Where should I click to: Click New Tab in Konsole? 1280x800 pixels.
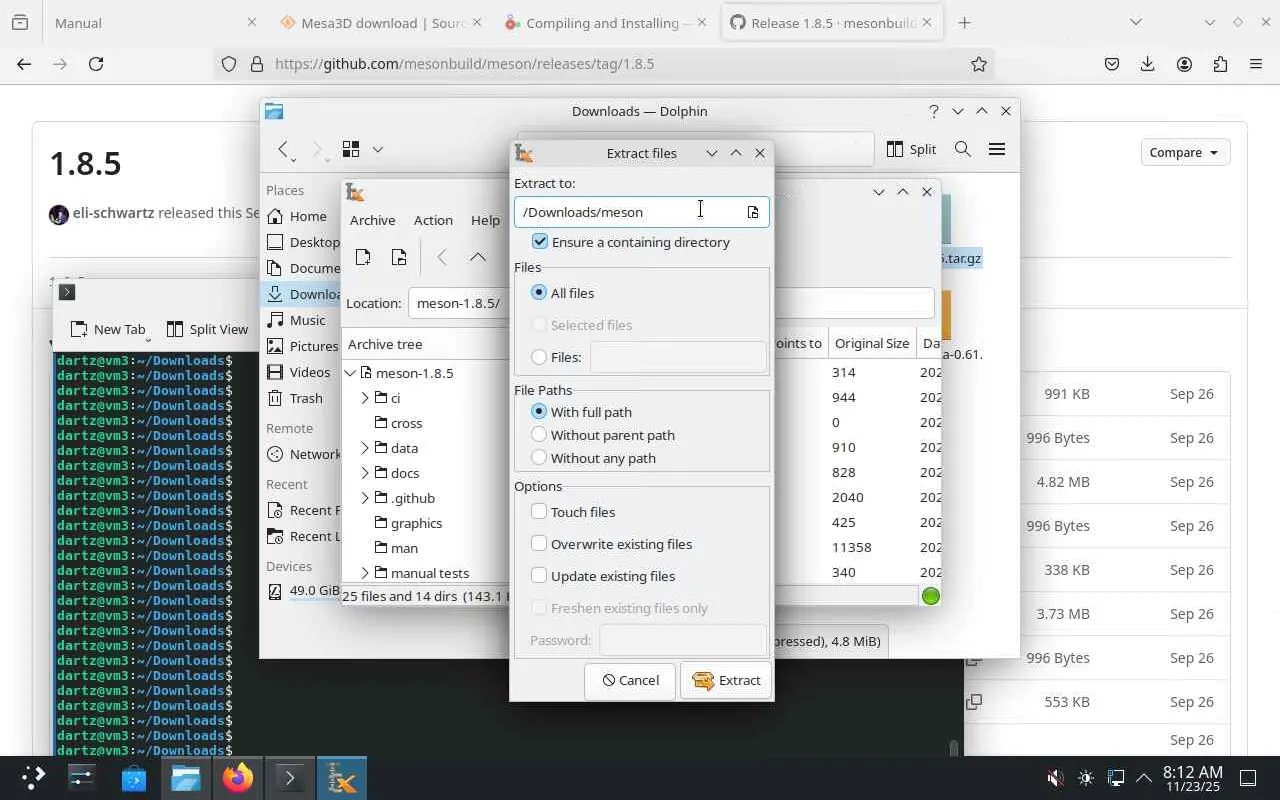point(108,329)
